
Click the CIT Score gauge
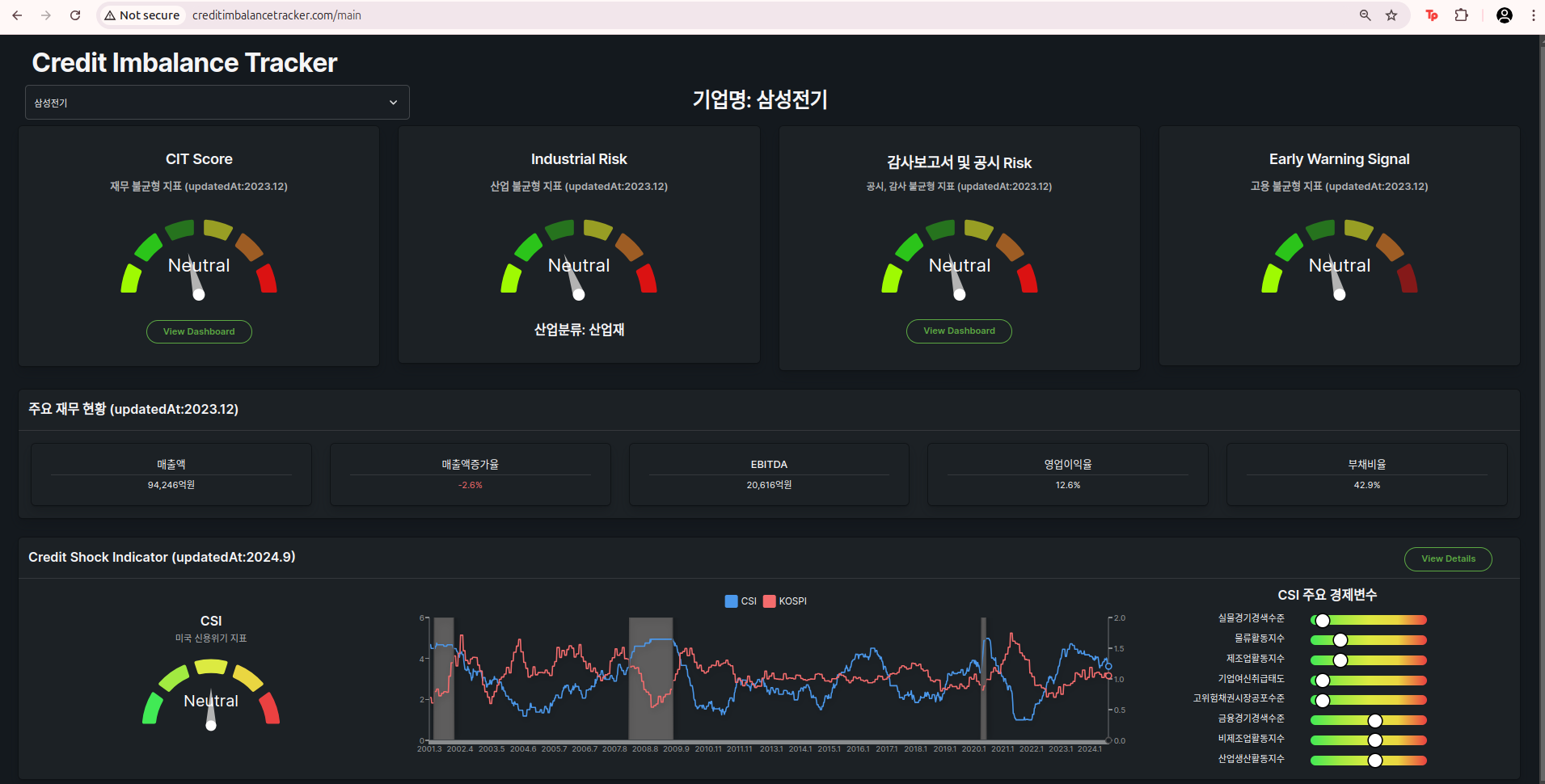pos(199,259)
